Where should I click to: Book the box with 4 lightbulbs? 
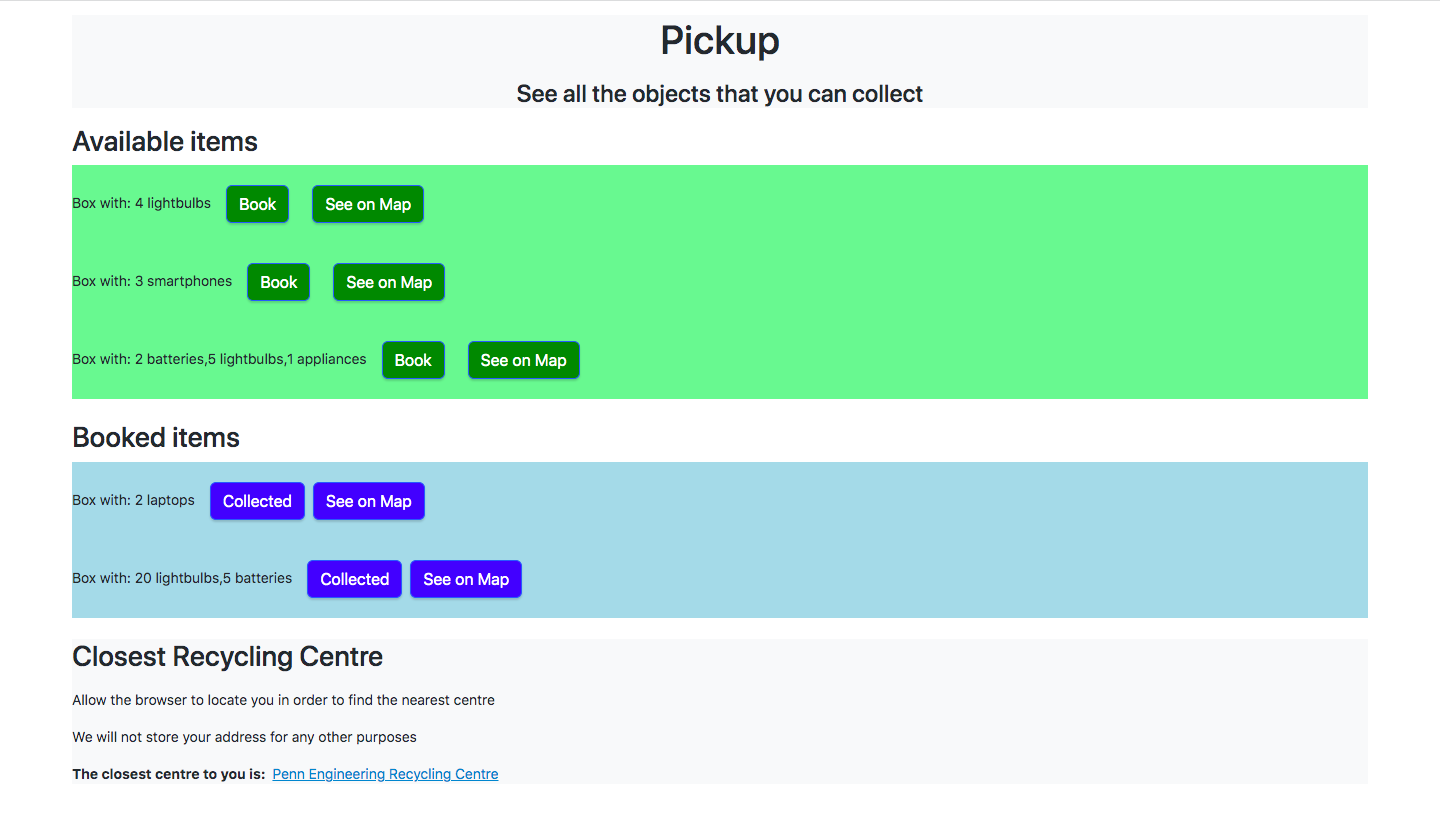[x=257, y=204]
